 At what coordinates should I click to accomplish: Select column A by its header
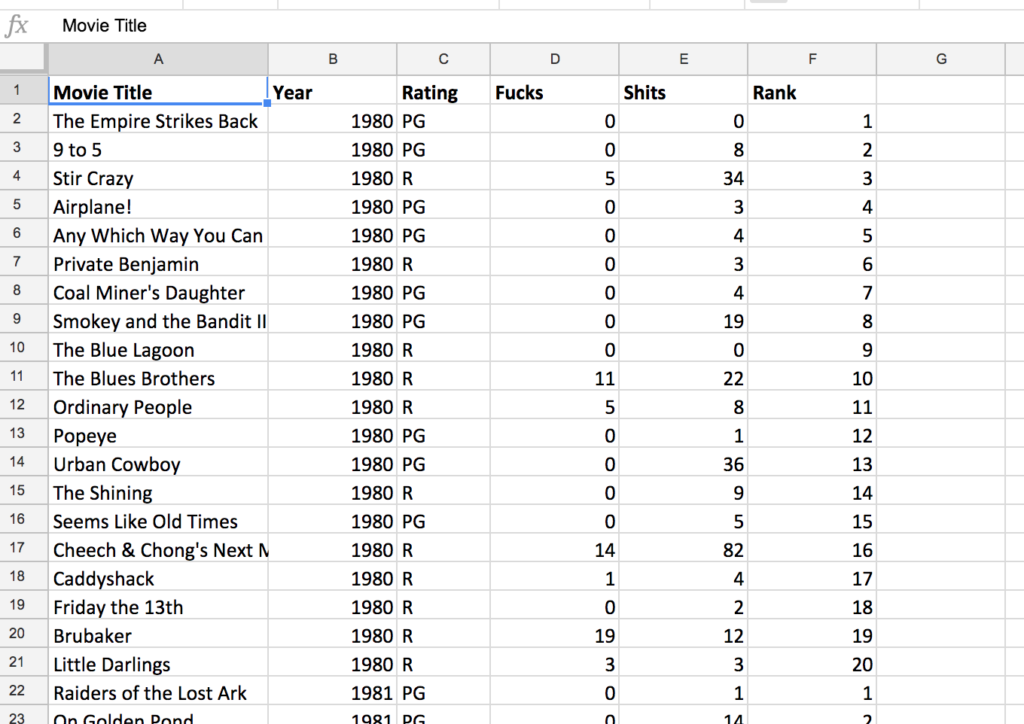pos(158,59)
